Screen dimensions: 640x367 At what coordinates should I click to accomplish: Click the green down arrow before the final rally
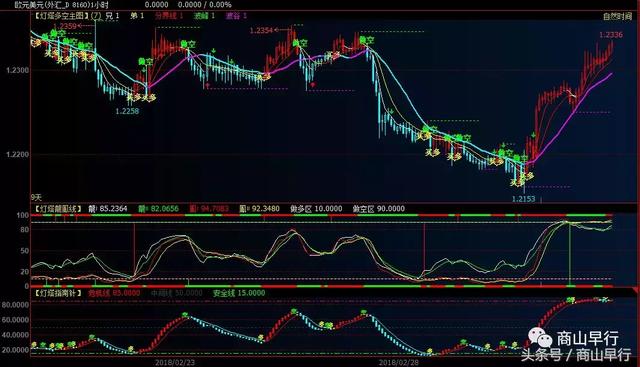click(533, 135)
